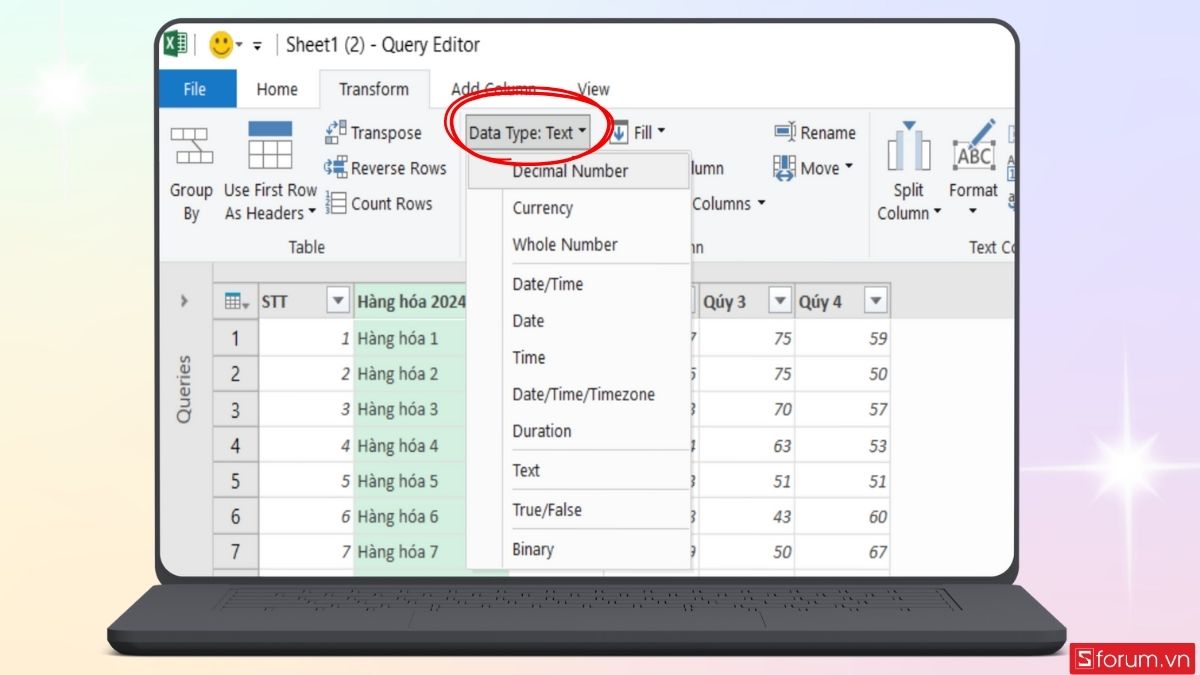Image resolution: width=1200 pixels, height=675 pixels.
Task: Select Currency from the data type list
Action: tap(543, 208)
